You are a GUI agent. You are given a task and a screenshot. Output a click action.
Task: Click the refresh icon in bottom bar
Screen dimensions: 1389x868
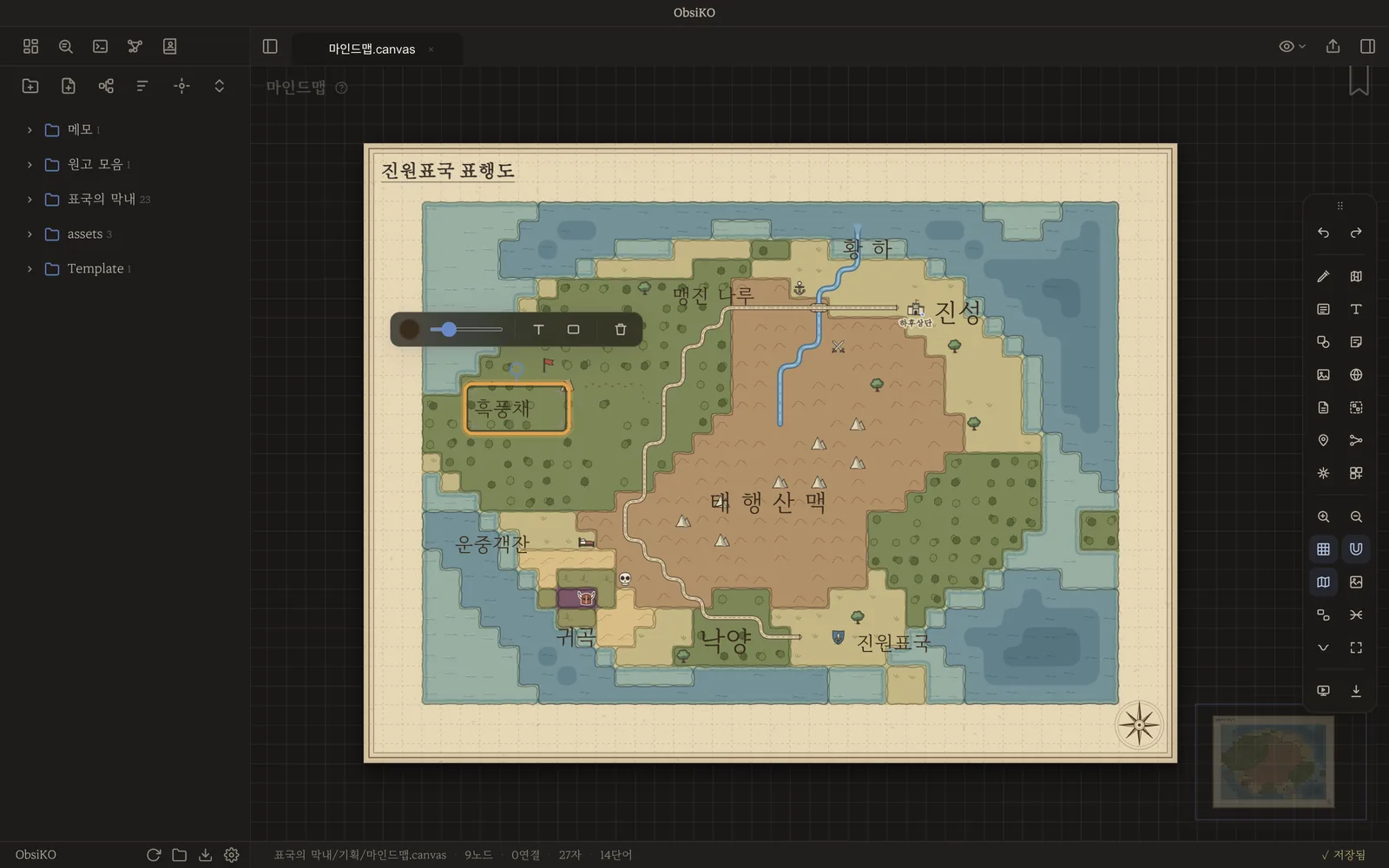pos(154,854)
